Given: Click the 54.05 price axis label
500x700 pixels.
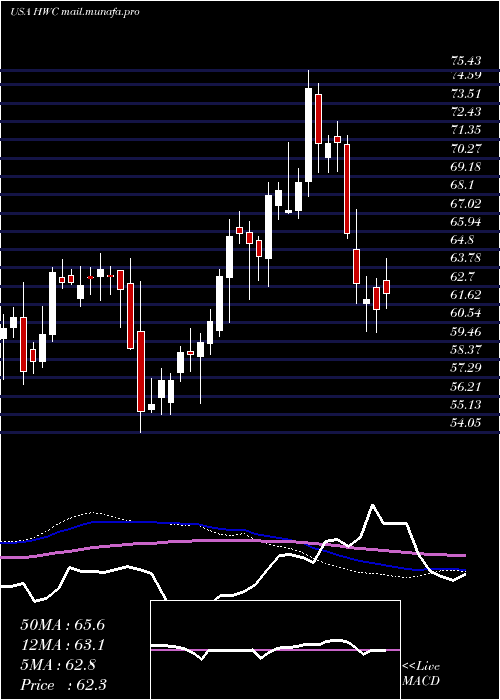Looking at the screenshot, I should (x=466, y=423).
